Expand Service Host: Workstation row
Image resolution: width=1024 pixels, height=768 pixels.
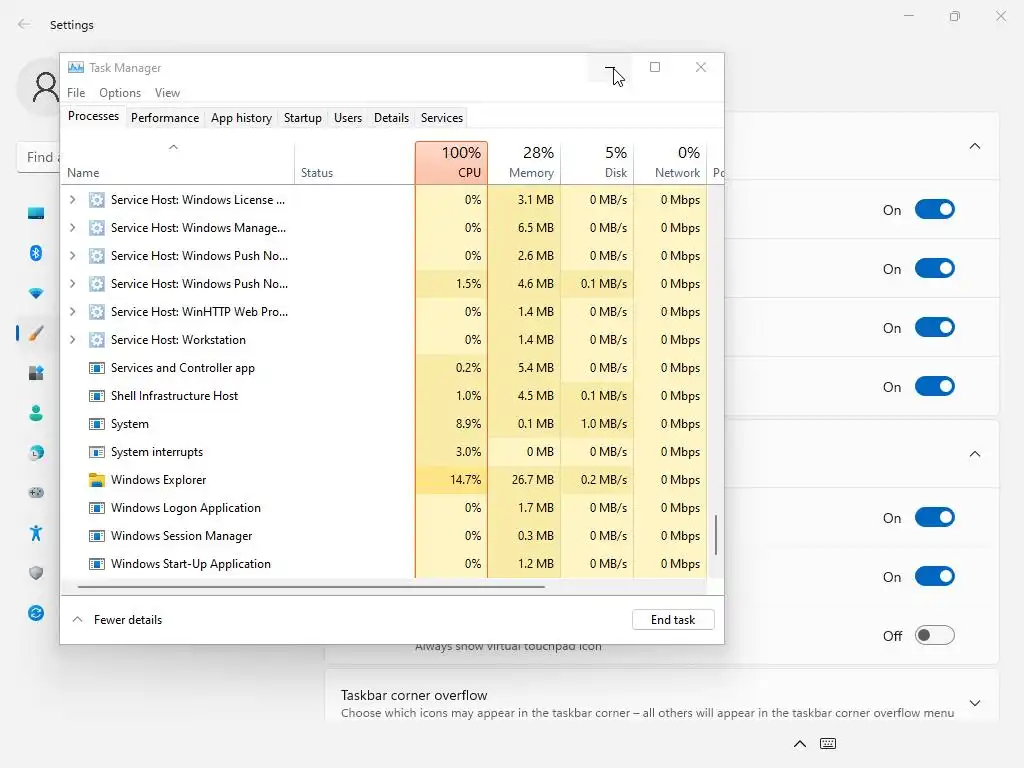tap(72, 340)
